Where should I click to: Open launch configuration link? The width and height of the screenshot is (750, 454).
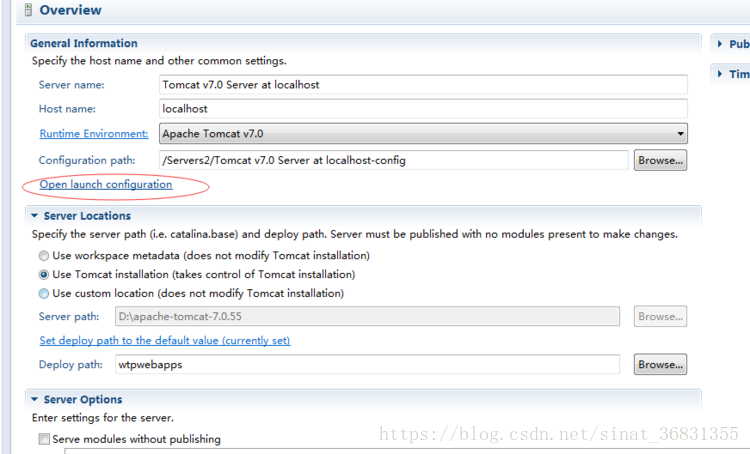point(106,185)
